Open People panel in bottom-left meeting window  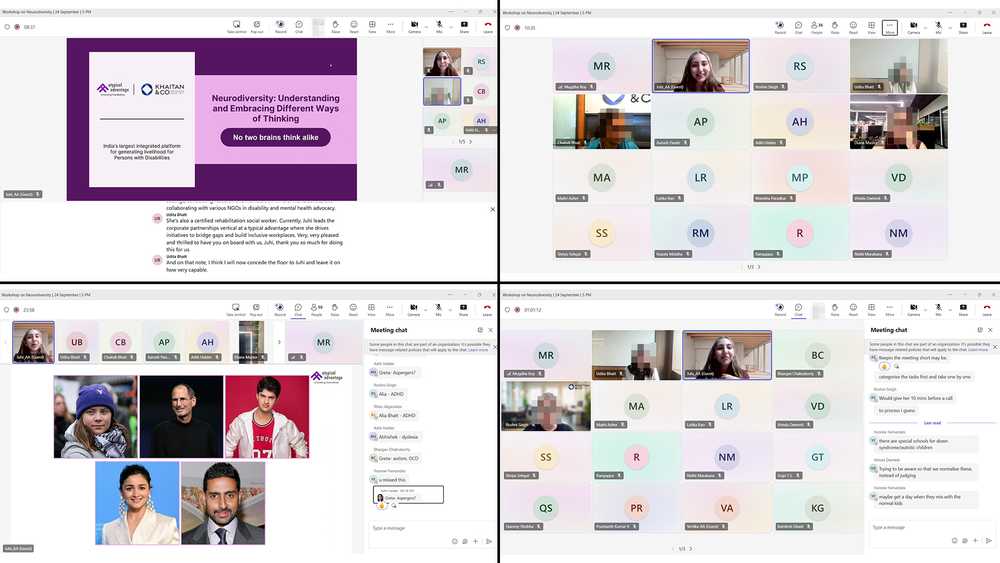[316, 310]
